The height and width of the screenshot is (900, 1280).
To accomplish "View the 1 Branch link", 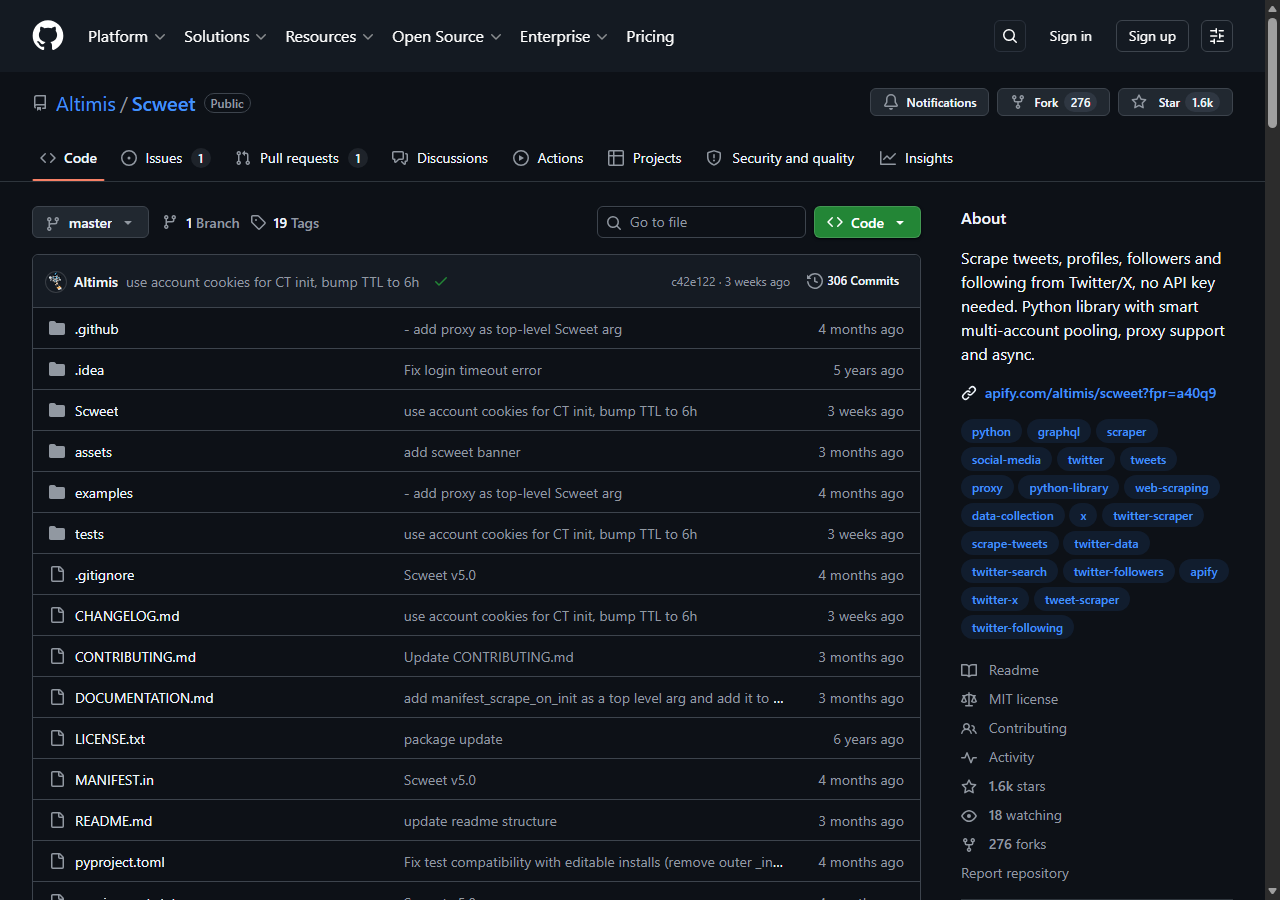I will (x=201, y=223).
